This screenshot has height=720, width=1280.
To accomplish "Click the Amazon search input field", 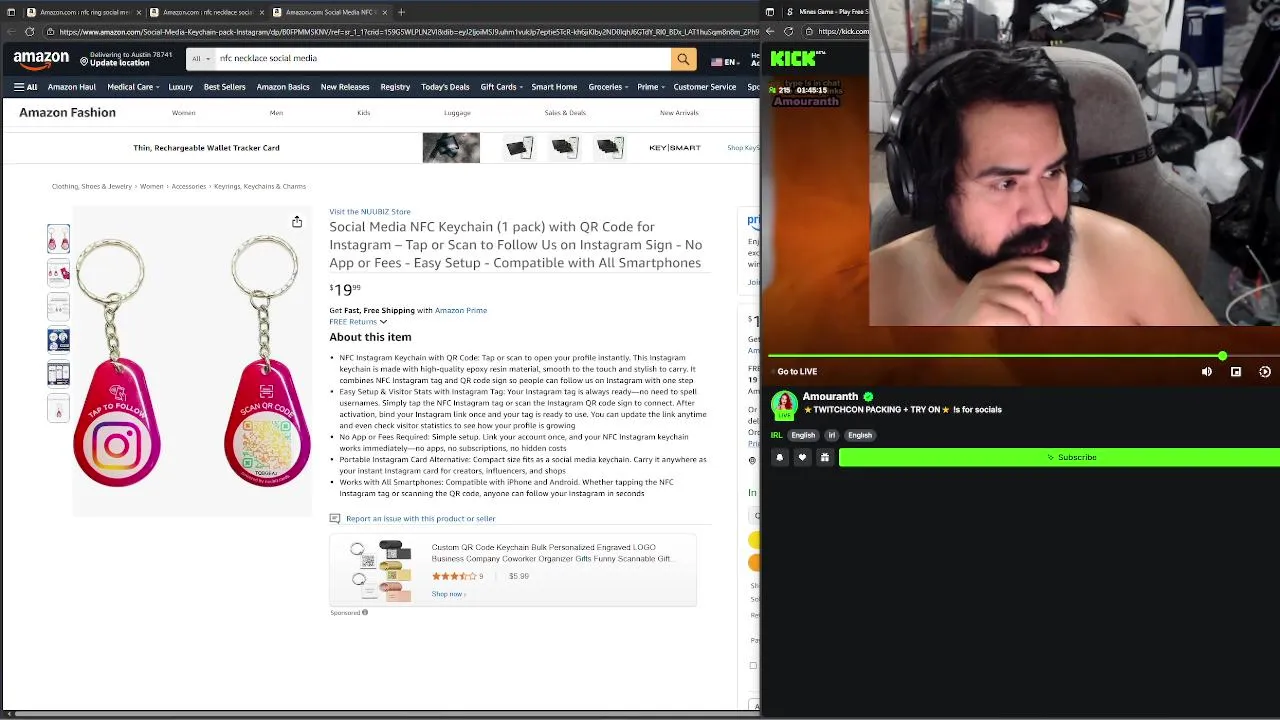I will pyautogui.click(x=442, y=59).
